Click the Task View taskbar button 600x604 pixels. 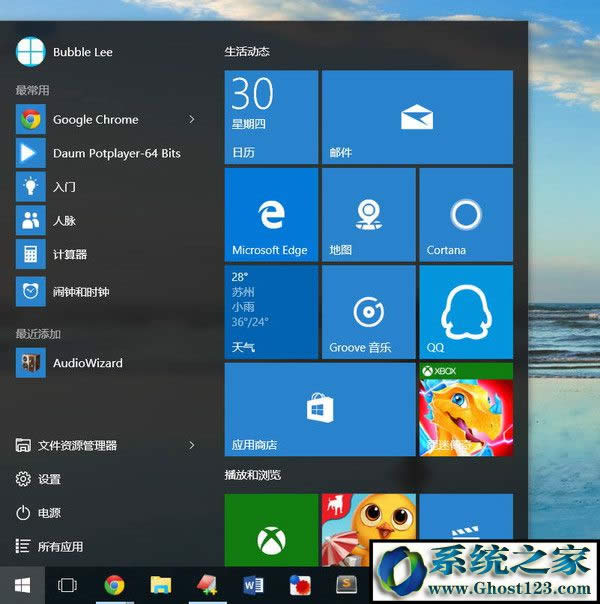coord(67,584)
